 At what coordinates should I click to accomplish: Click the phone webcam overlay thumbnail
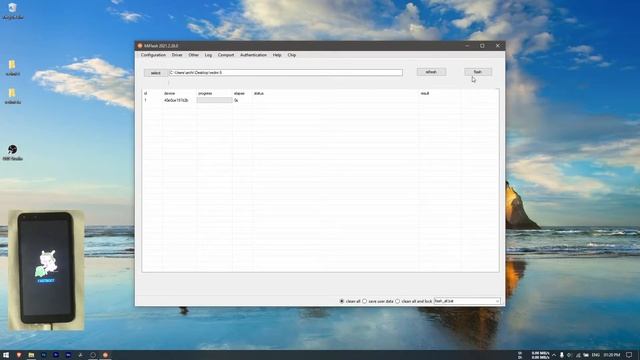[x=46, y=270]
